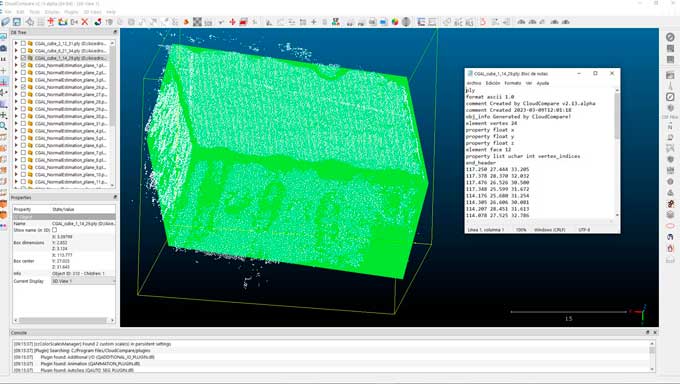Close the Console panel
This screenshot has height=384, width=680.
coord(655,332)
